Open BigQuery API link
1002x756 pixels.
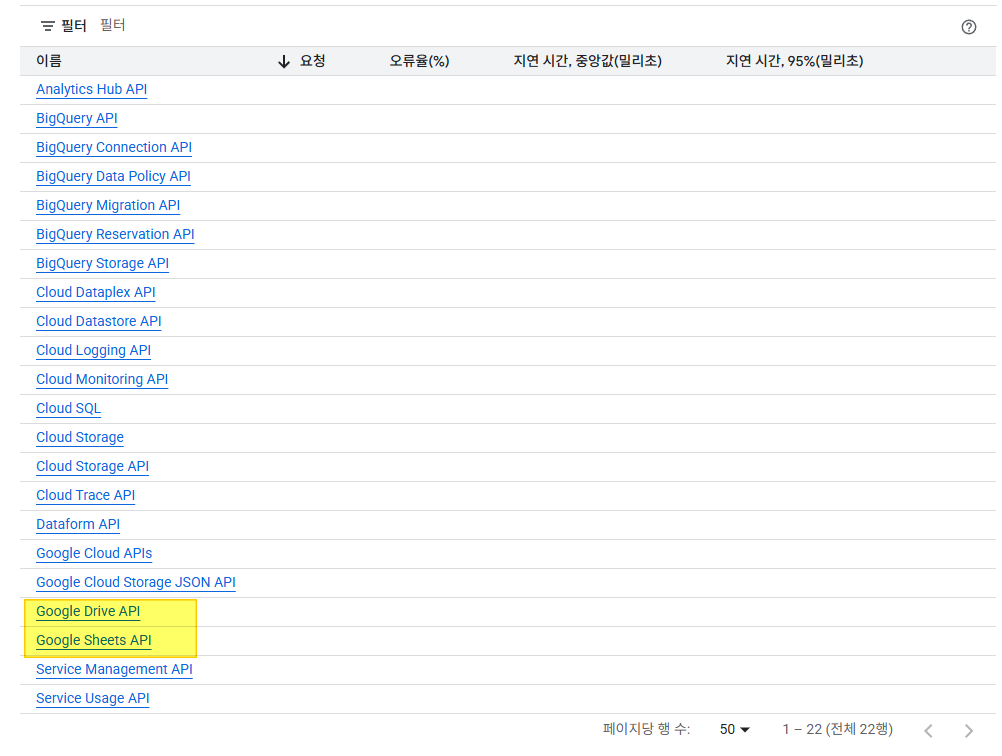(x=77, y=118)
